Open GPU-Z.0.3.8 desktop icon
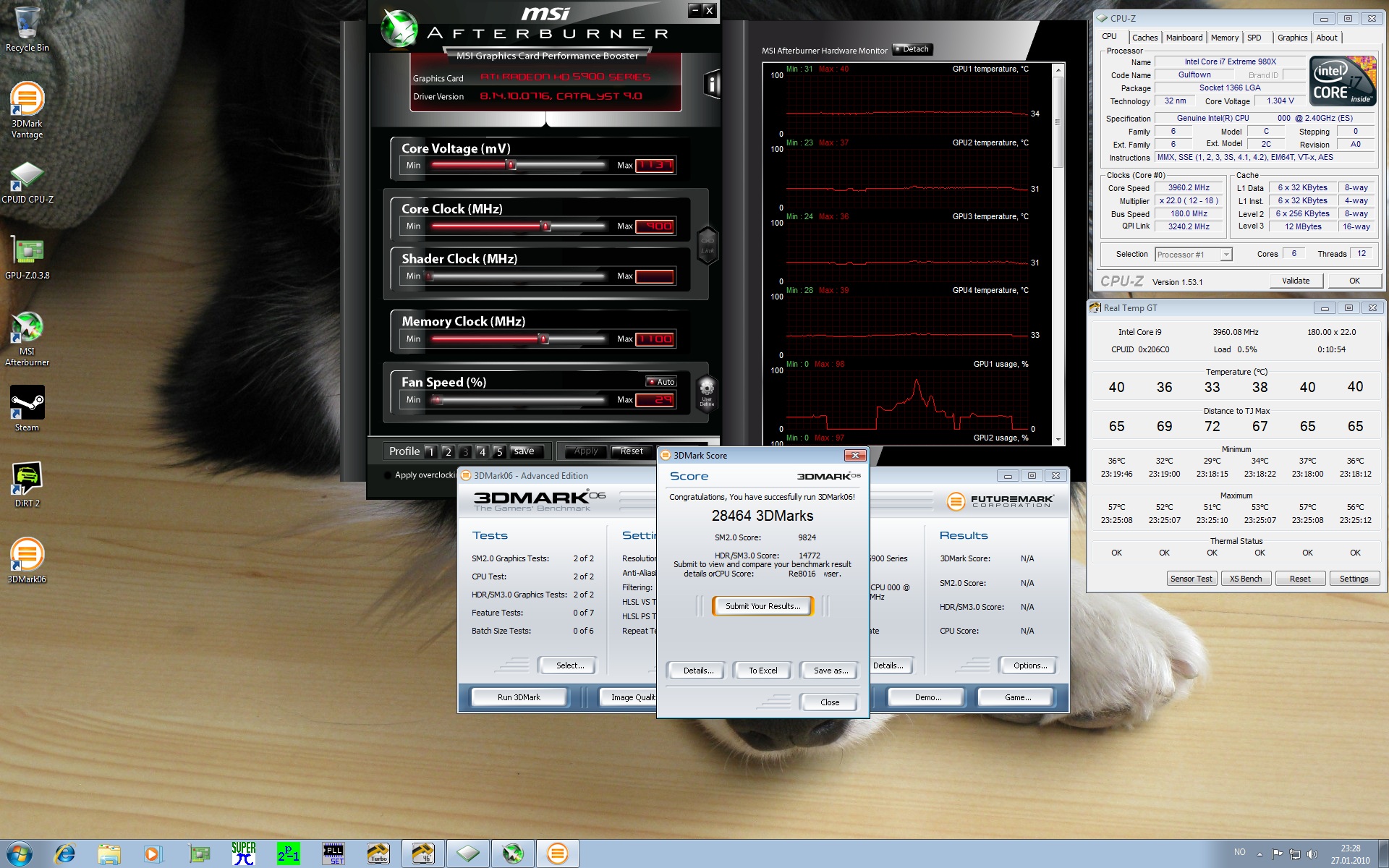The image size is (1389, 868). pyautogui.click(x=27, y=258)
